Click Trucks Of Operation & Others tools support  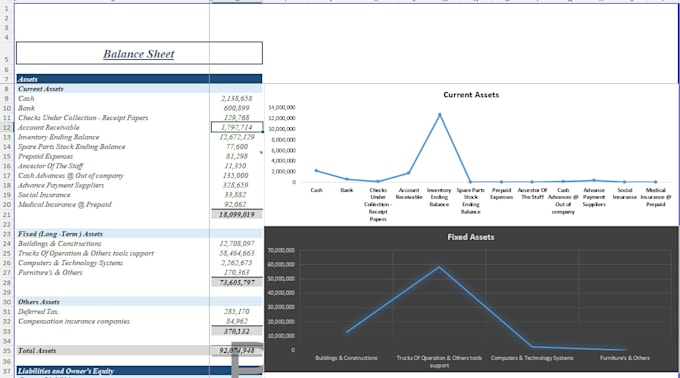pyautogui.click(x=86, y=253)
